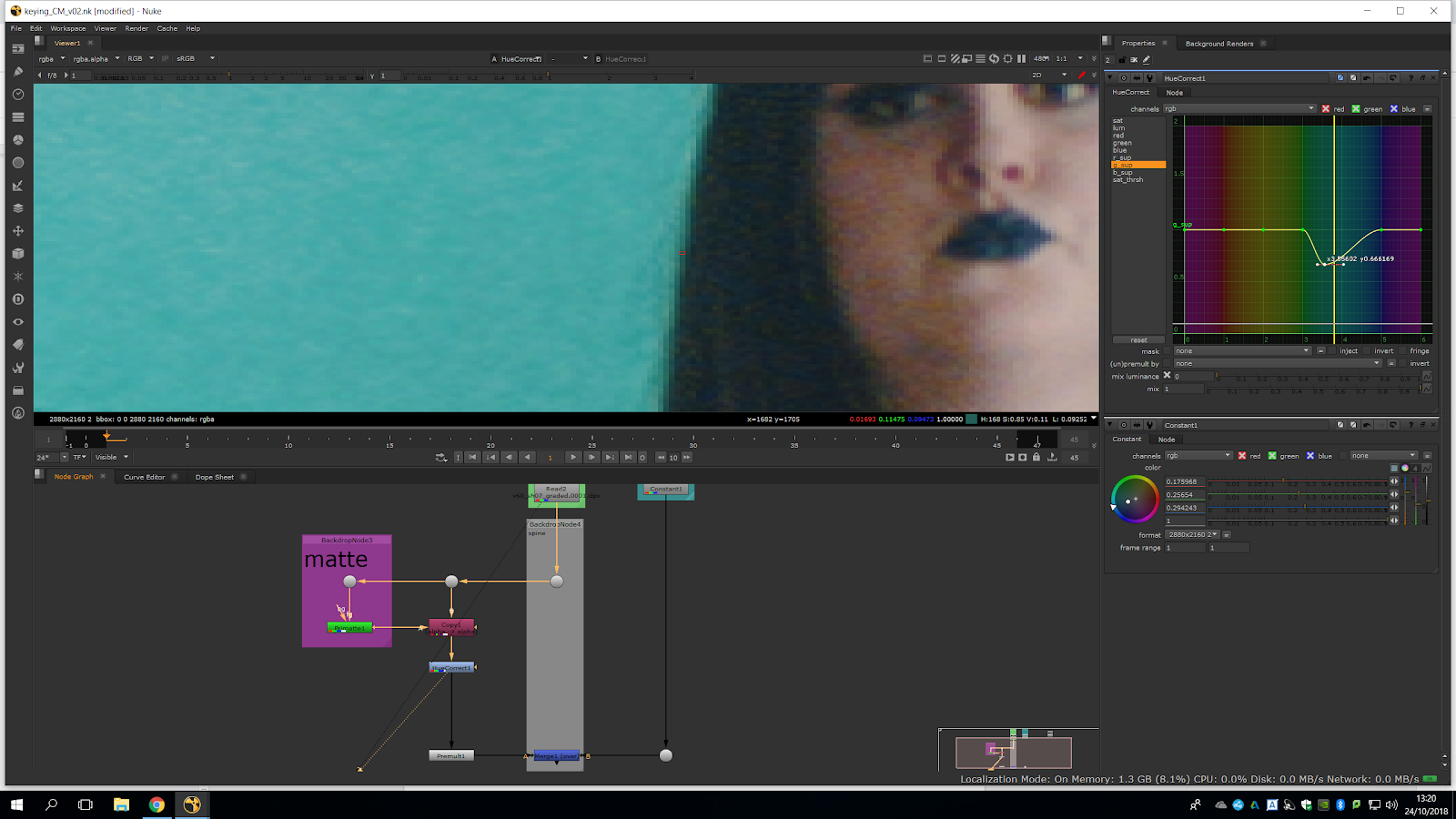Open the 3D nodes cube icon
This screenshot has height=819, width=1456.
(x=18, y=254)
